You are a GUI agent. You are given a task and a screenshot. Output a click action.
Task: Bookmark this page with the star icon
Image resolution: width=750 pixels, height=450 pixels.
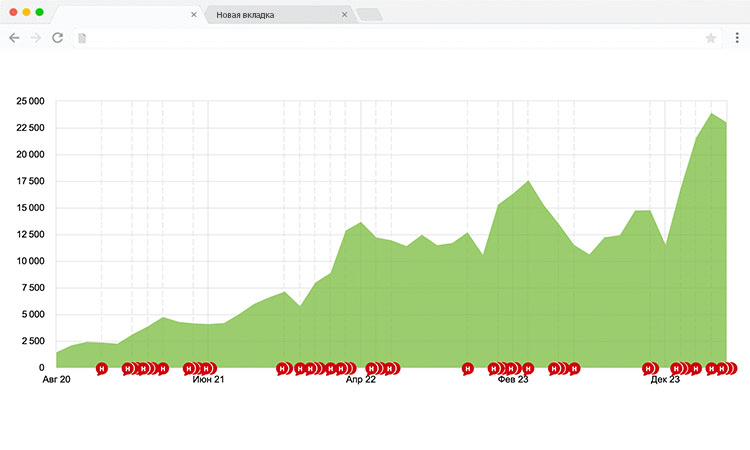tap(711, 38)
